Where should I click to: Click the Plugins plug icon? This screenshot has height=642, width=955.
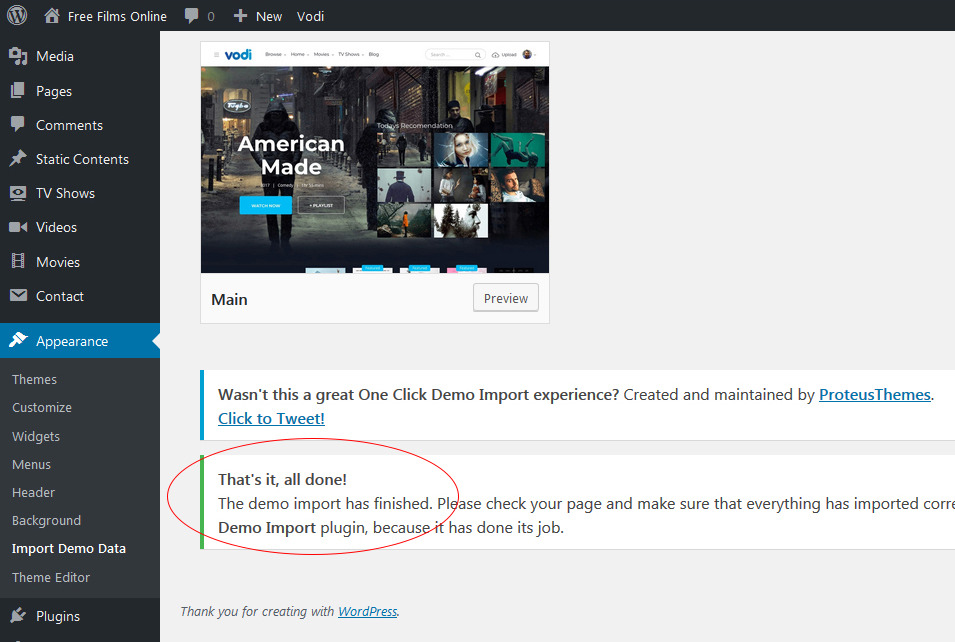tap(18, 615)
